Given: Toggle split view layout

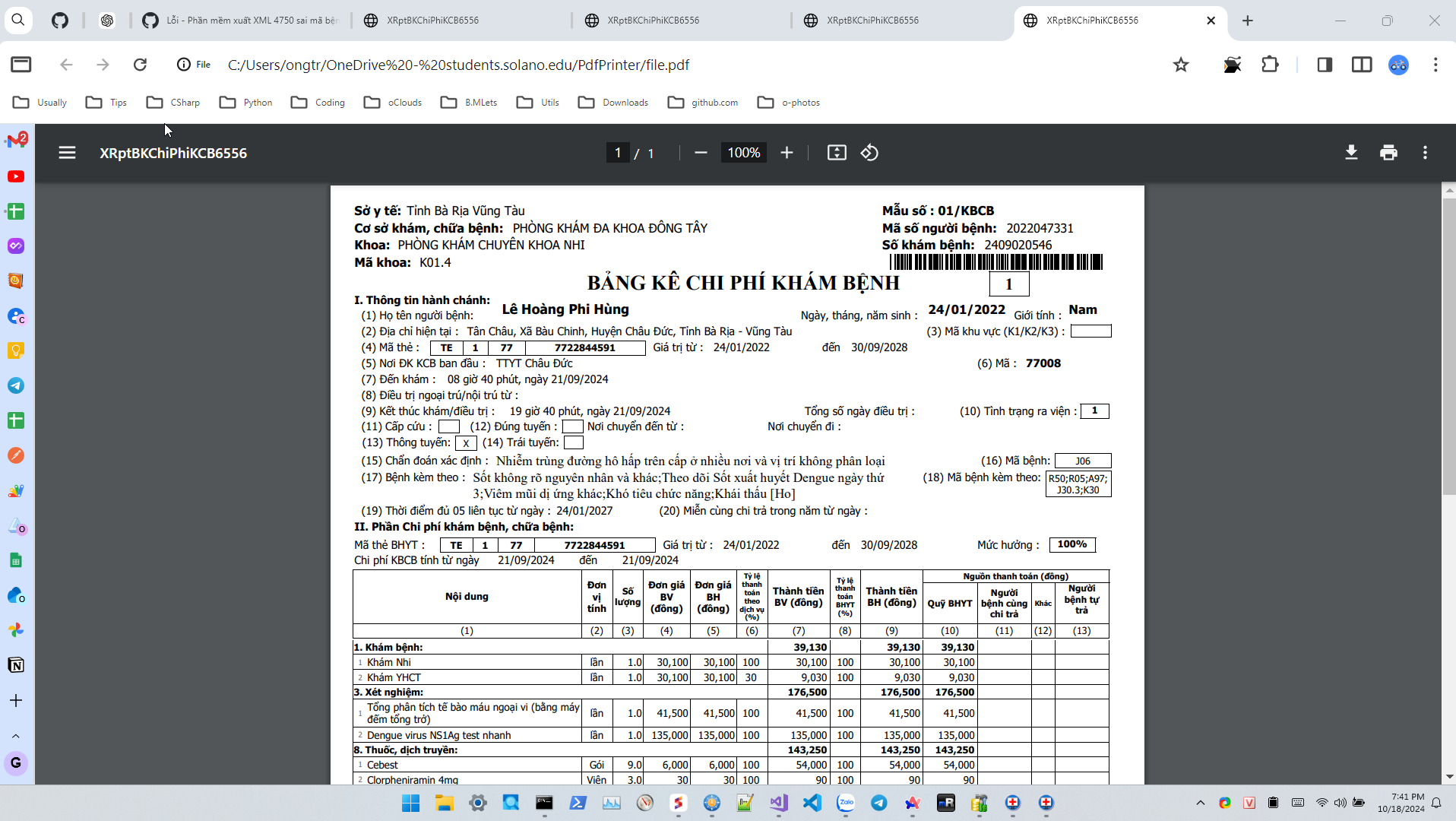Looking at the screenshot, I should tap(1362, 65).
